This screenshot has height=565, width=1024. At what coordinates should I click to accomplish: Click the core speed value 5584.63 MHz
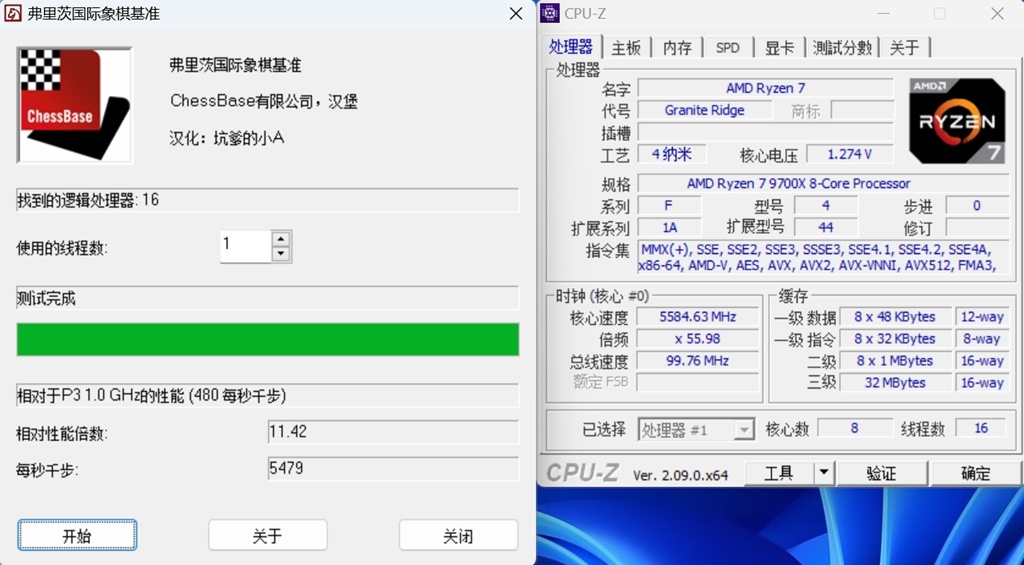click(697, 317)
